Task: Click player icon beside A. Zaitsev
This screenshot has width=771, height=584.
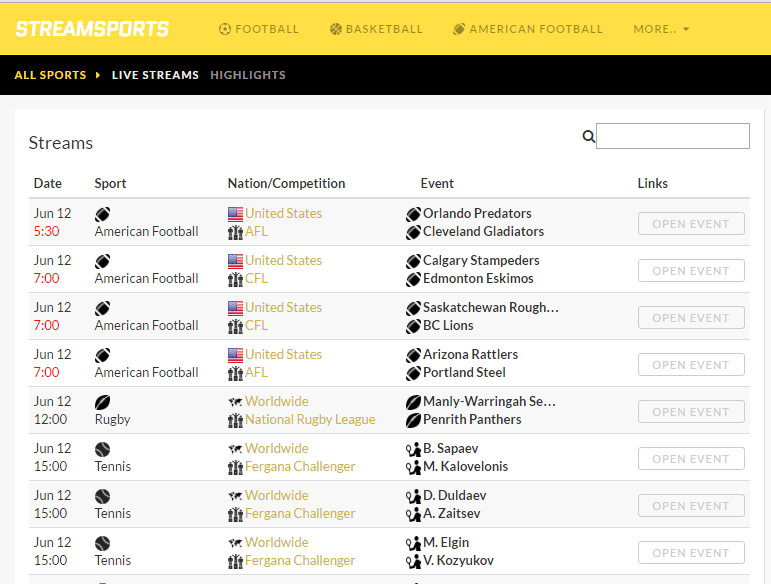Action: point(414,514)
